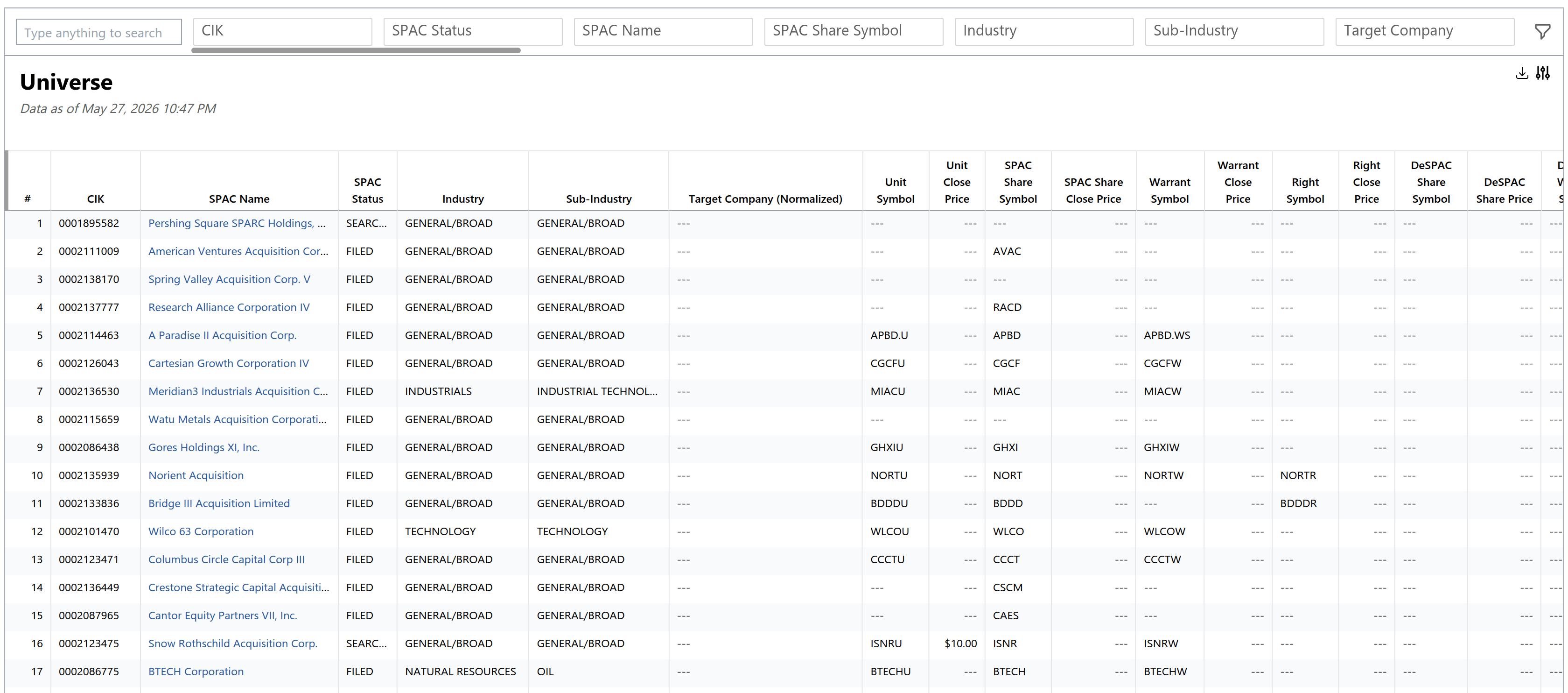Open Meridian3 Industrials Acquisition link
This screenshot has width=1568, height=693.
click(x=238, y=391)
